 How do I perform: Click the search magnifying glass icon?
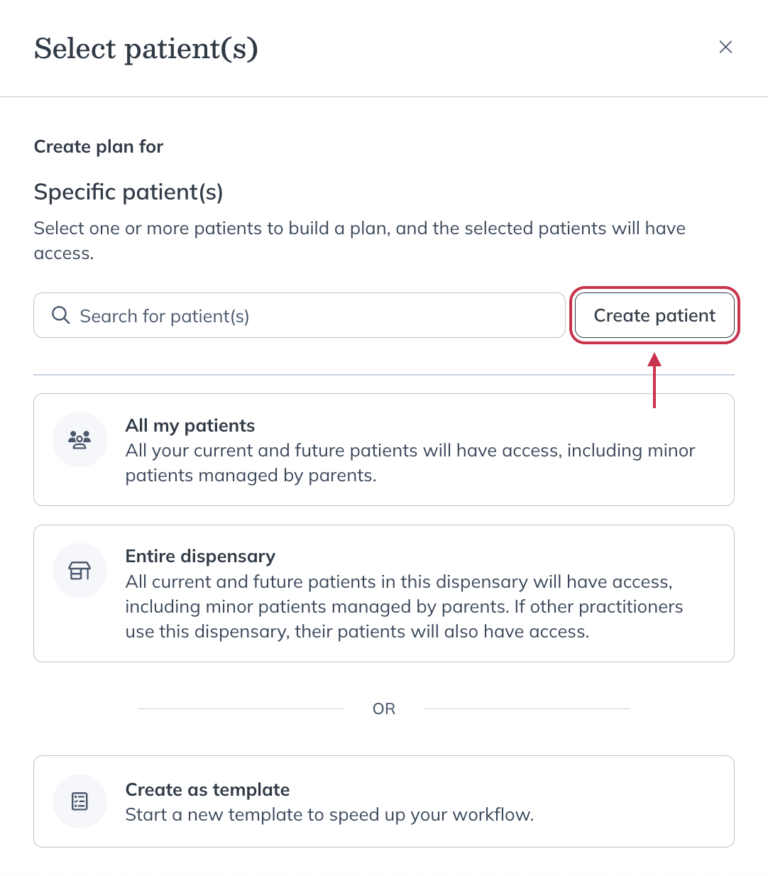pos(60,315)
